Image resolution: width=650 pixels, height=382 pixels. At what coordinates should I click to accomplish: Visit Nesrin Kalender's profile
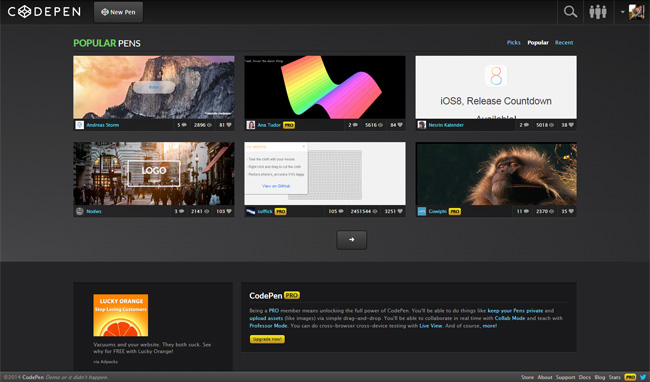[446, 125]
